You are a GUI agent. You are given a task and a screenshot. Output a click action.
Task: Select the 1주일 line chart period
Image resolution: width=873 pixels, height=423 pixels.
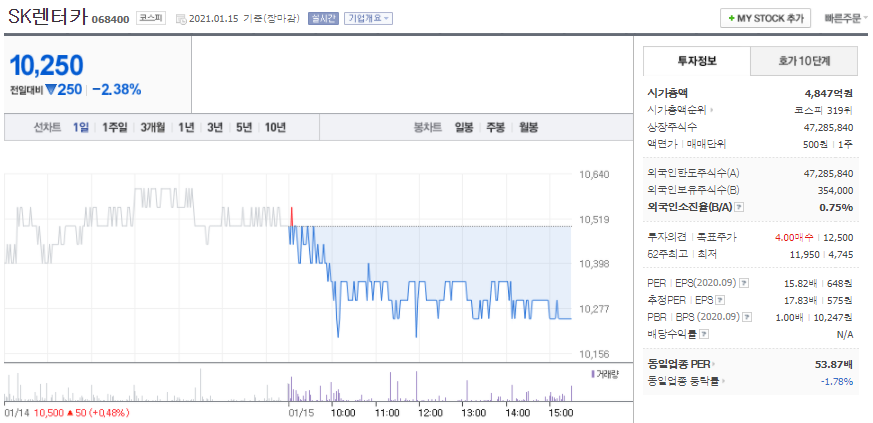click(115, 127)
